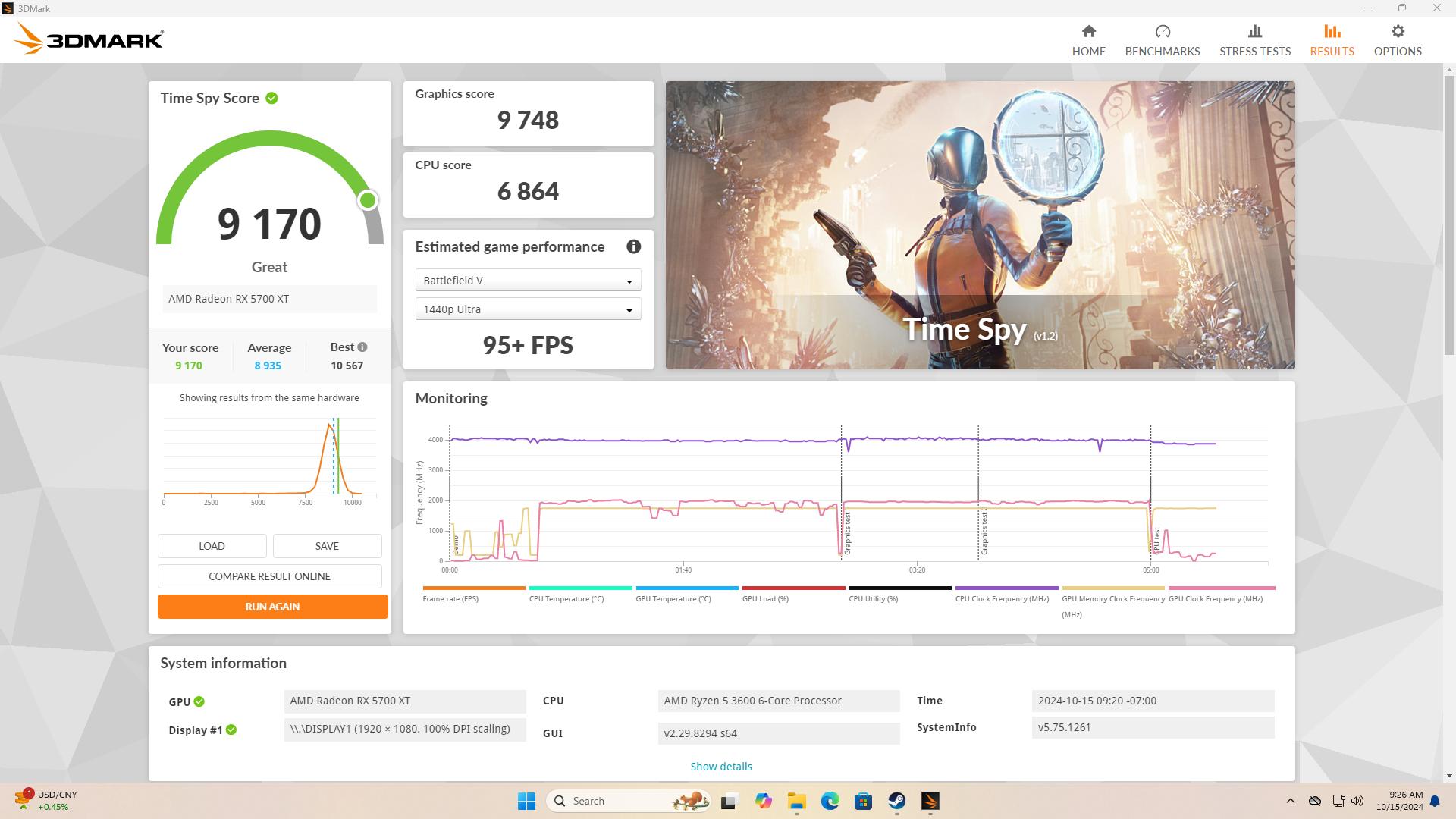1456x819 pixels.
Task: Toggle GPU Temperature legend swatch
Action: click(687, 588)
